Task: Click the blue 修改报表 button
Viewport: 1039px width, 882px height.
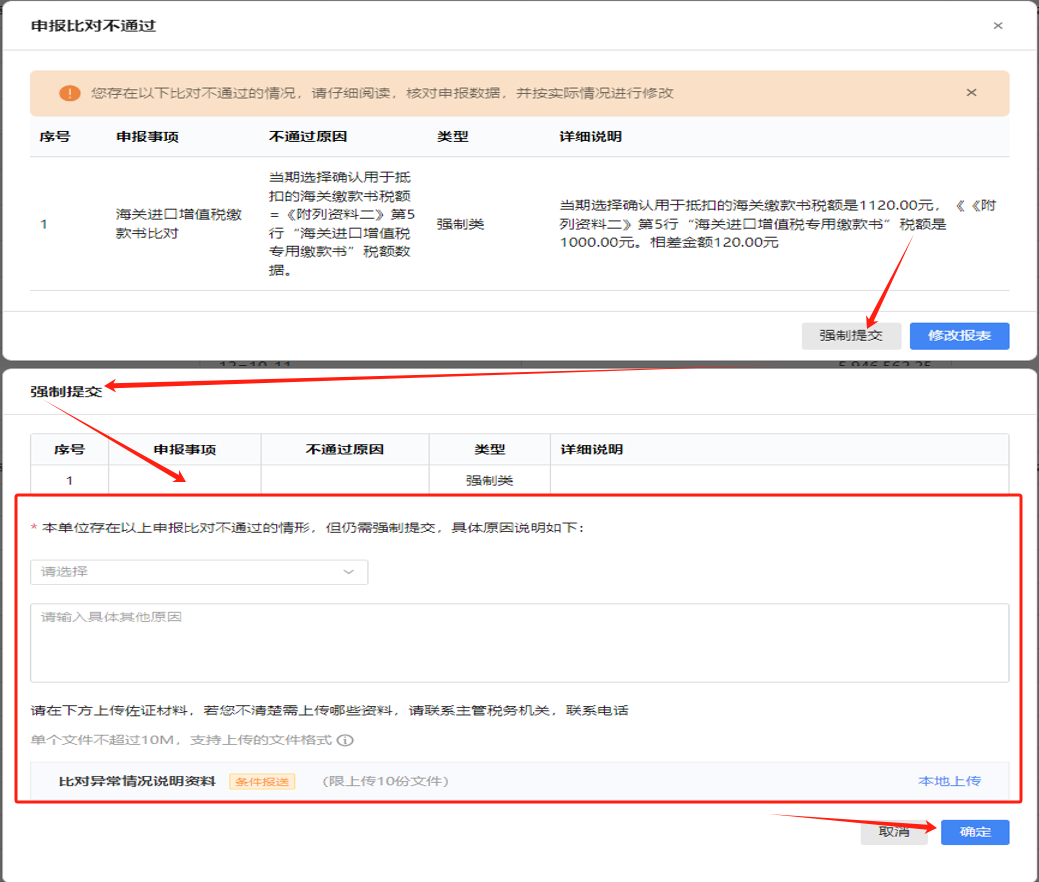Action: click(x=959, y=336)
